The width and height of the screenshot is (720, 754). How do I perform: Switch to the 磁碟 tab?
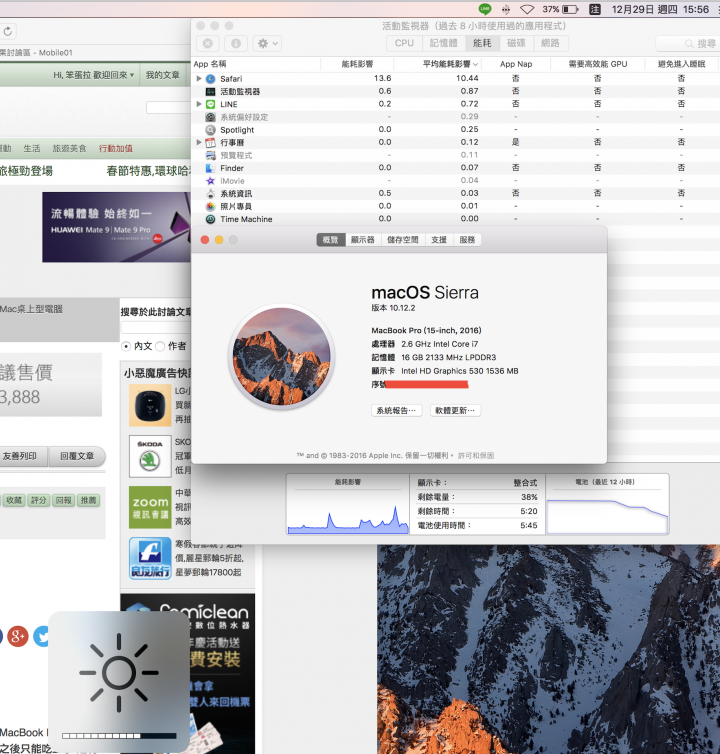[x=517, y=43]
